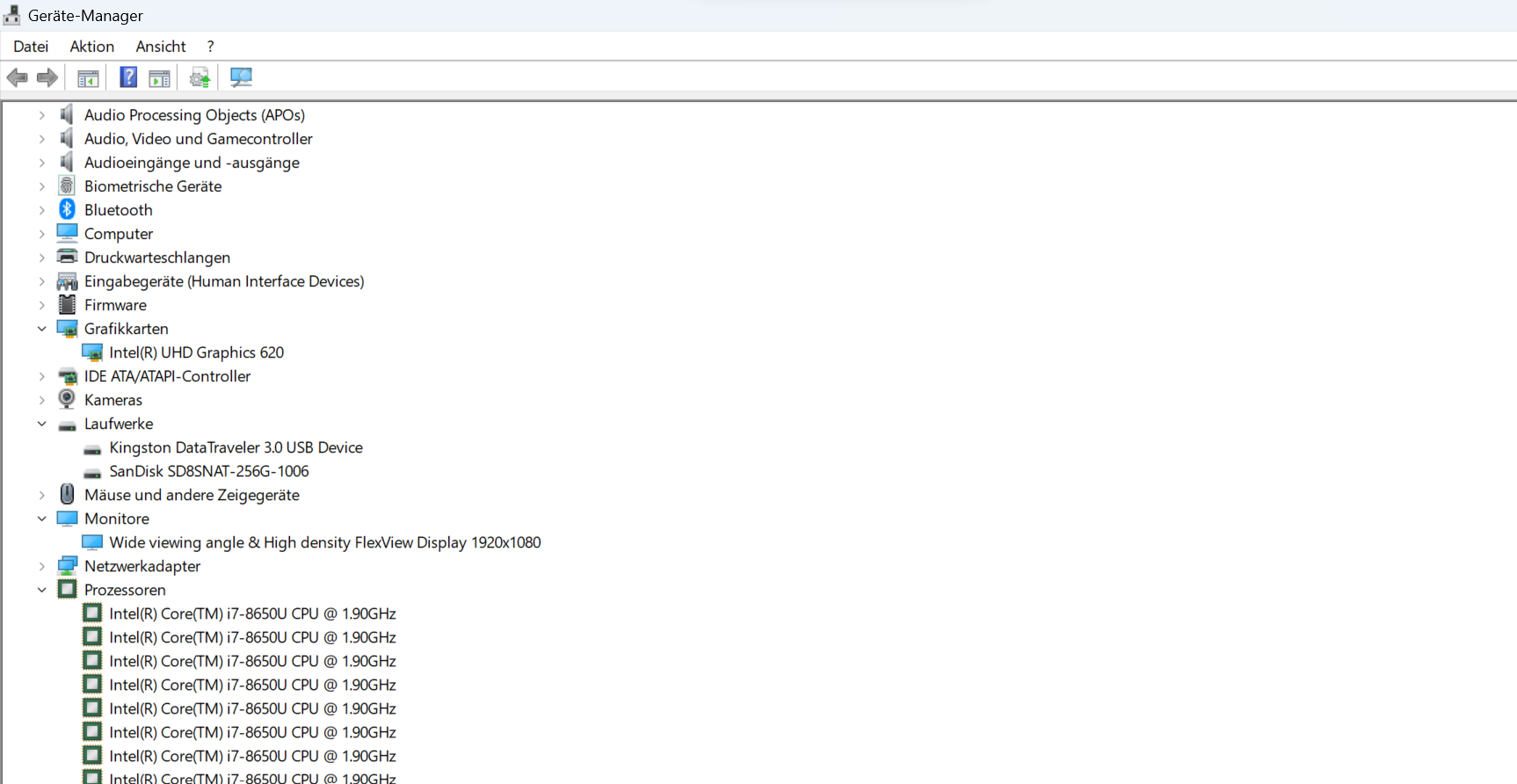The height and width of the screenshot is (784, 1517).
Task: Expand the IDE ATA/ATAPI-Controller node
Action: point(41,376)
